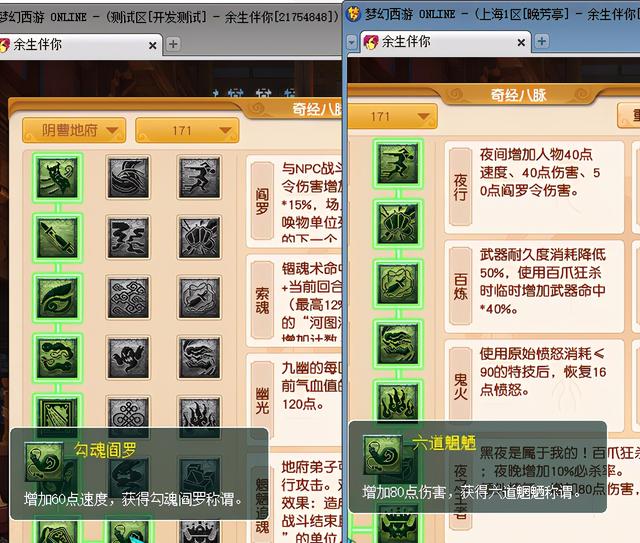Select the green ox-head demon skill icon in left window

click(58, 178)
